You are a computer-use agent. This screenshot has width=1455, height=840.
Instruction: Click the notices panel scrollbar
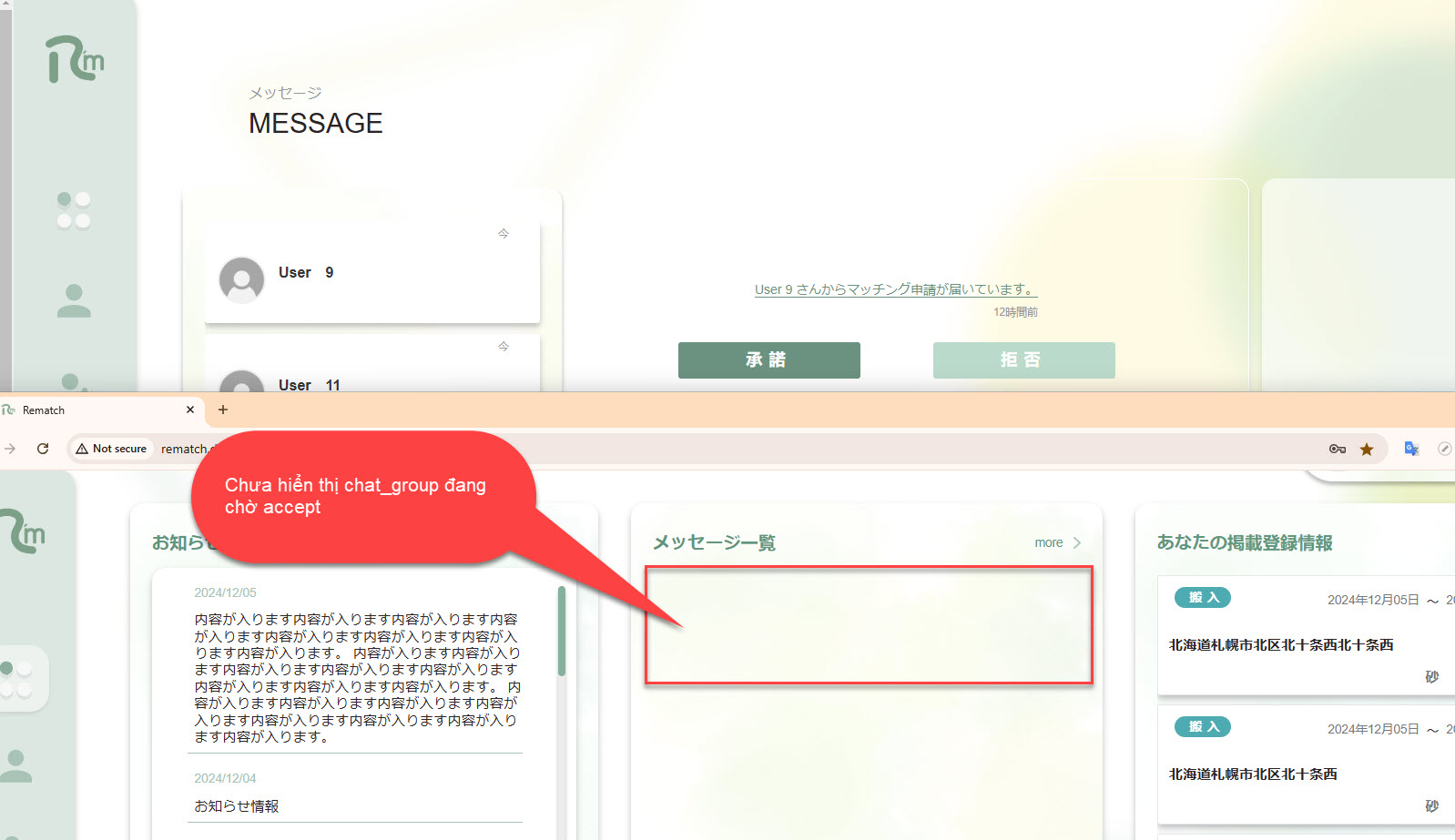562,632
